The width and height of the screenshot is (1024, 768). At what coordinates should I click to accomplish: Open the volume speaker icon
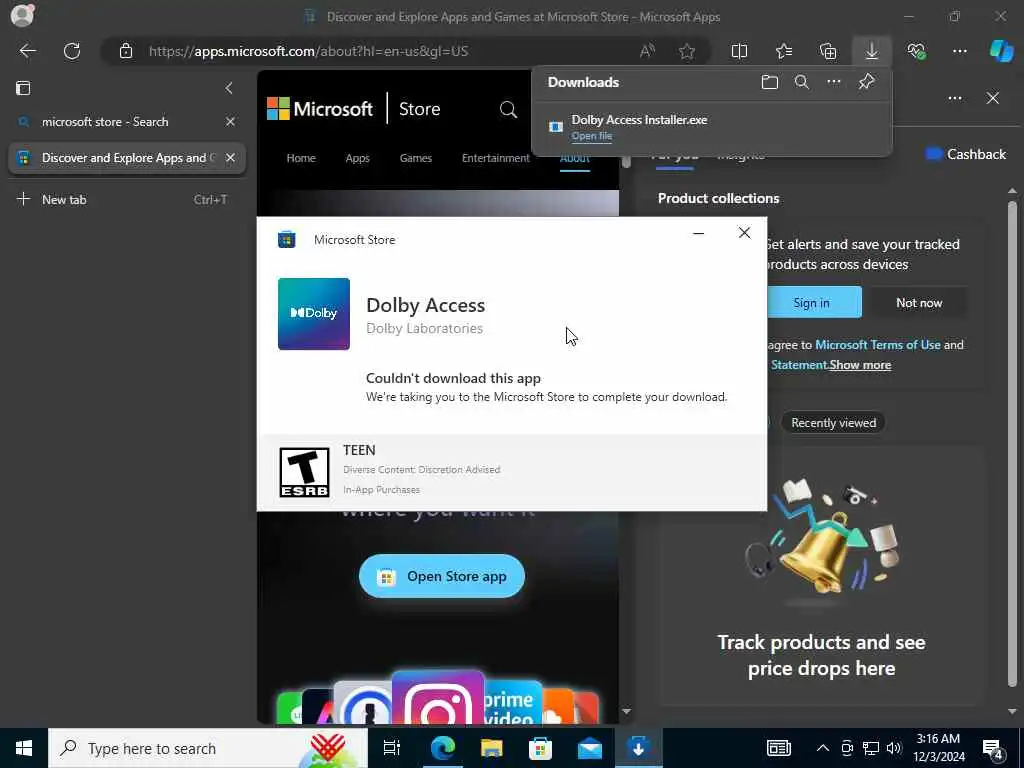click(894, 748)
